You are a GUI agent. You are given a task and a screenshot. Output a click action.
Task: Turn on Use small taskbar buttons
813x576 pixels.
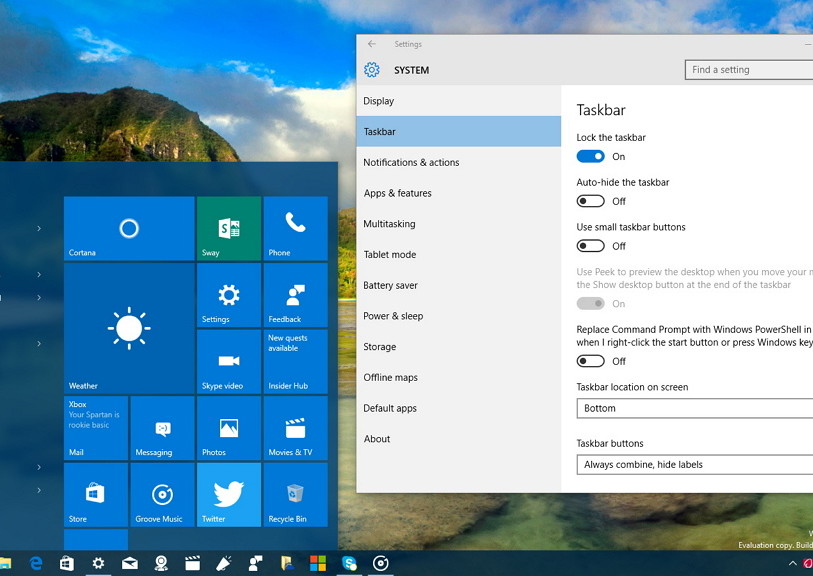point(591,246)
